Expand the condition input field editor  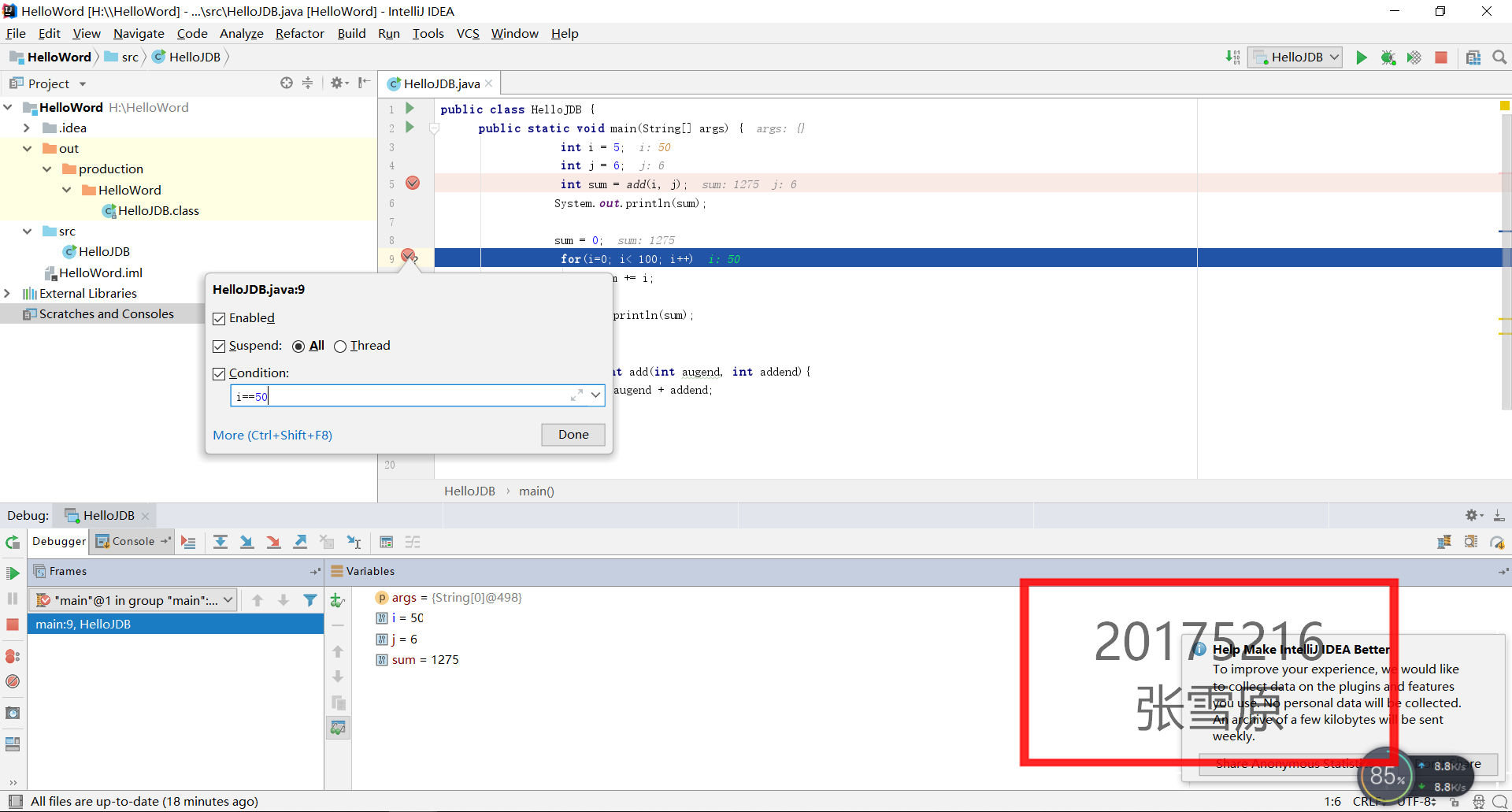click(576, 395)
